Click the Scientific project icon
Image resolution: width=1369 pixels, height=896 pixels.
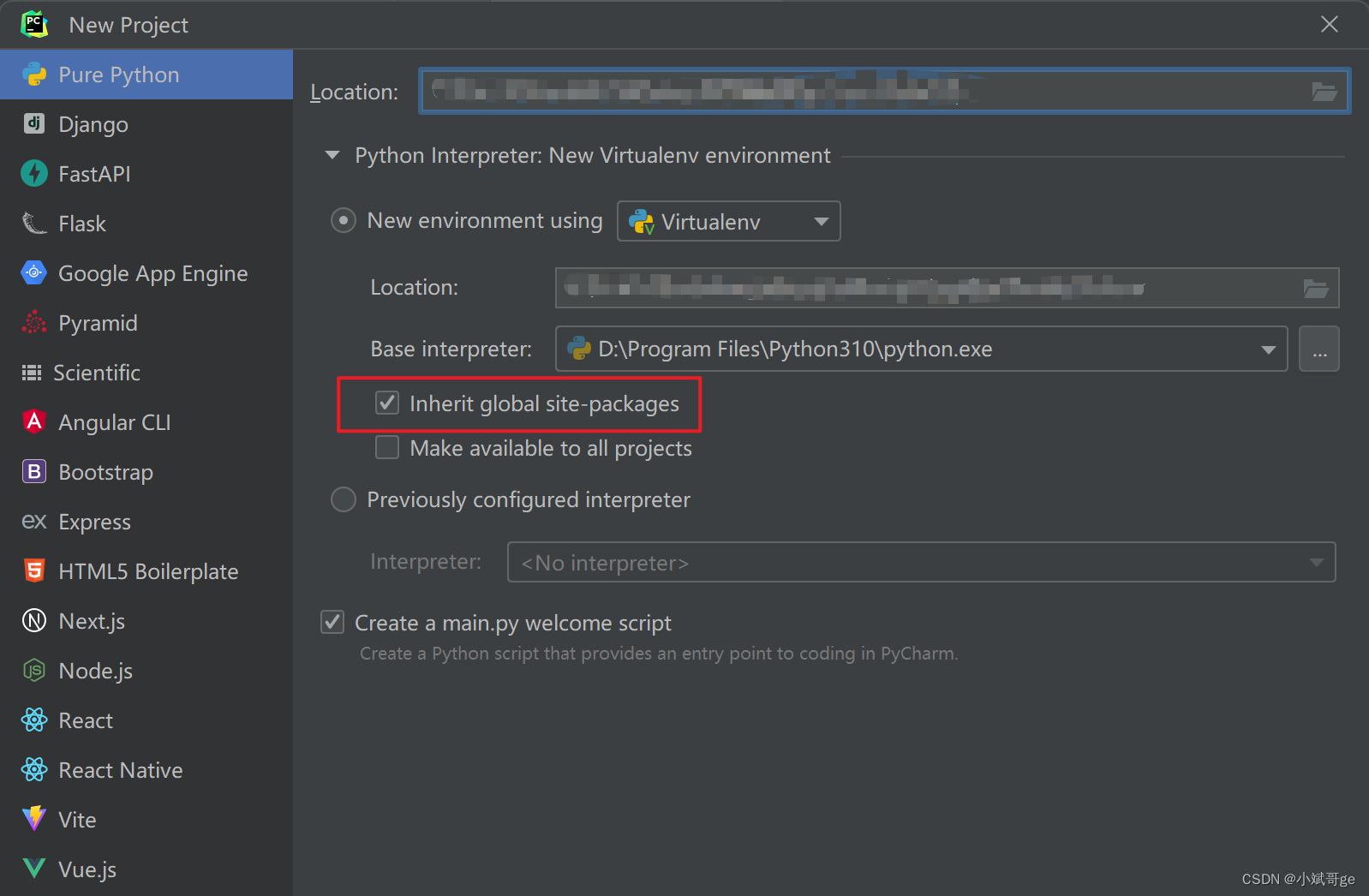click(32, 372)
